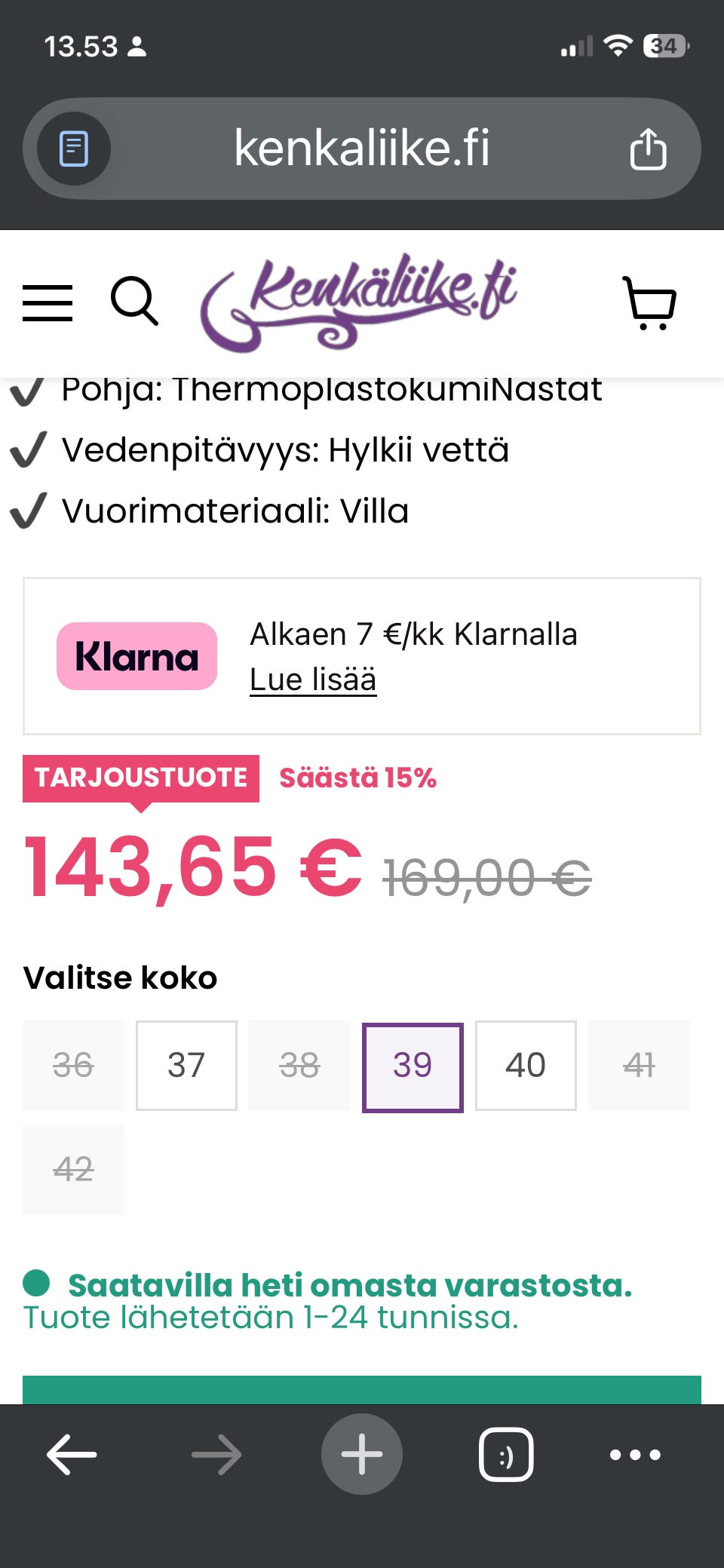
Task: Select shoe size 40
Action: (525, 1066)
